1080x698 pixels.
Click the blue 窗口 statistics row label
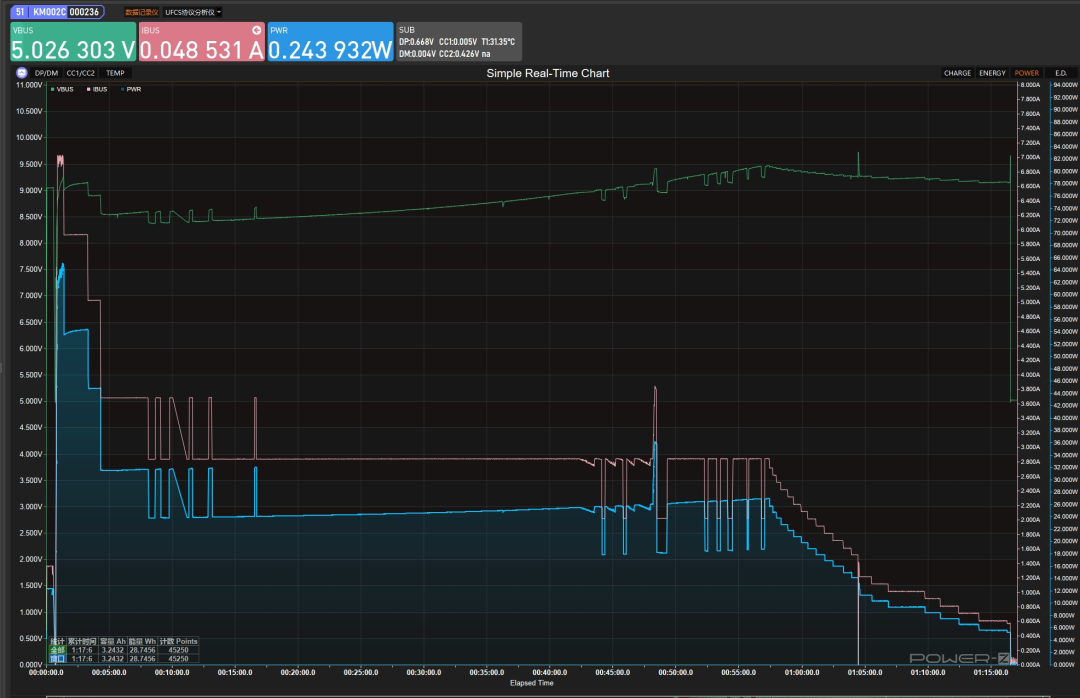57,659
